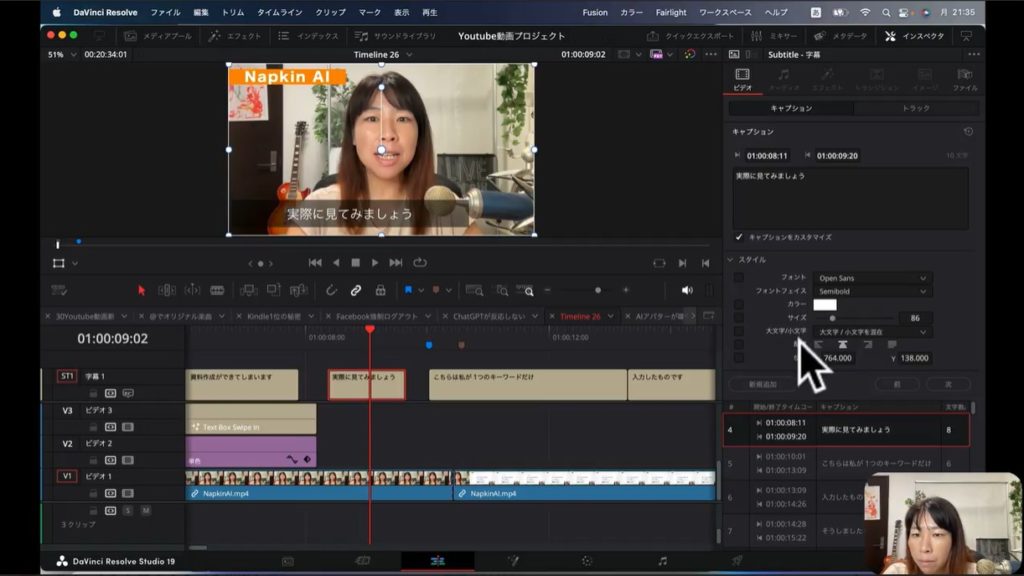Toggle the snapping magnet icon in toolbar
This screenshot has height=576, width=1024.
point(331,290)
